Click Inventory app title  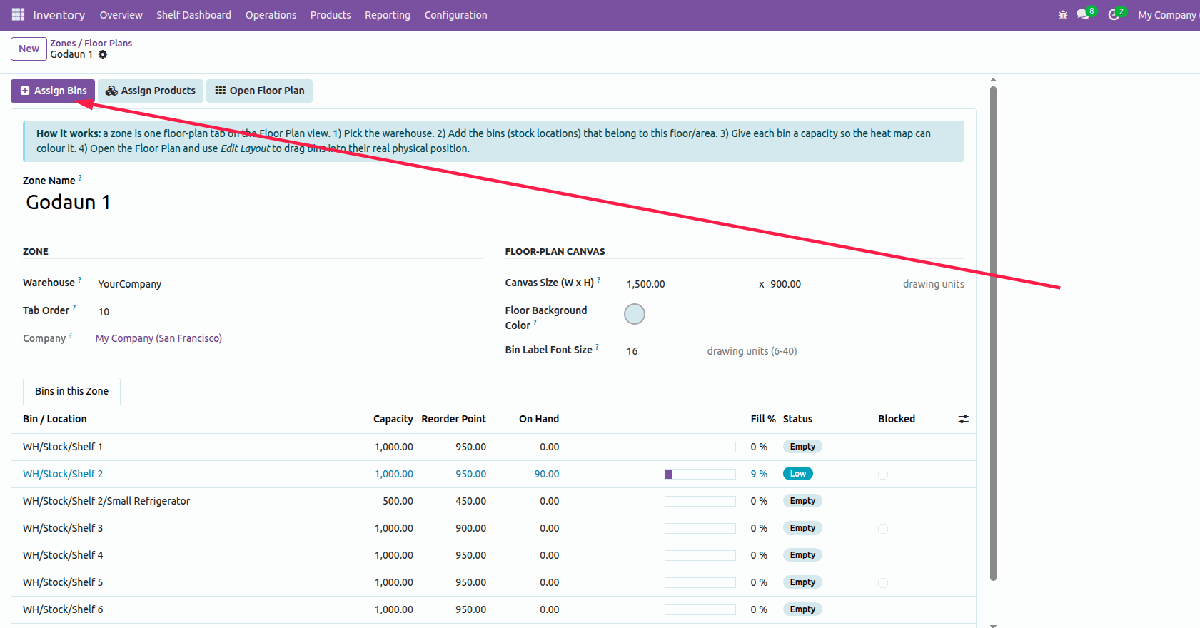point(58,15)
